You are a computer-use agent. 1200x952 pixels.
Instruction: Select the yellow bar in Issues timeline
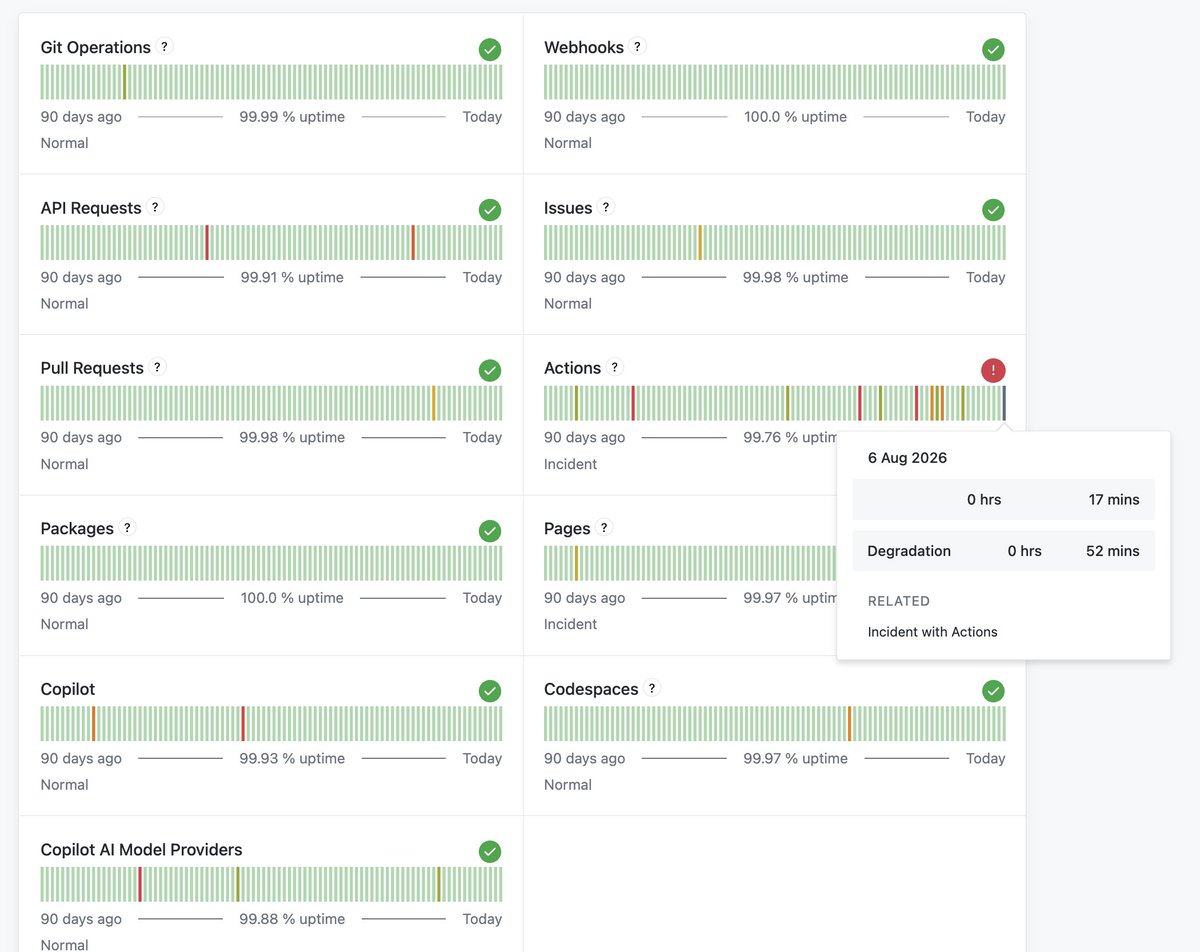pyautogui.click(x=700, y=243)
